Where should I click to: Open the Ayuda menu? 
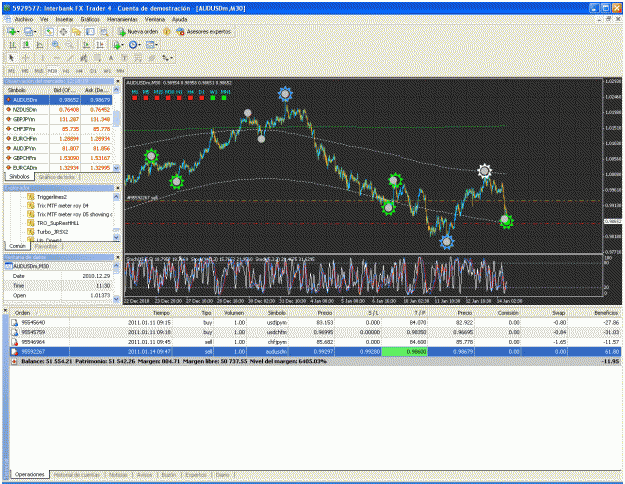tap(179, 19)
